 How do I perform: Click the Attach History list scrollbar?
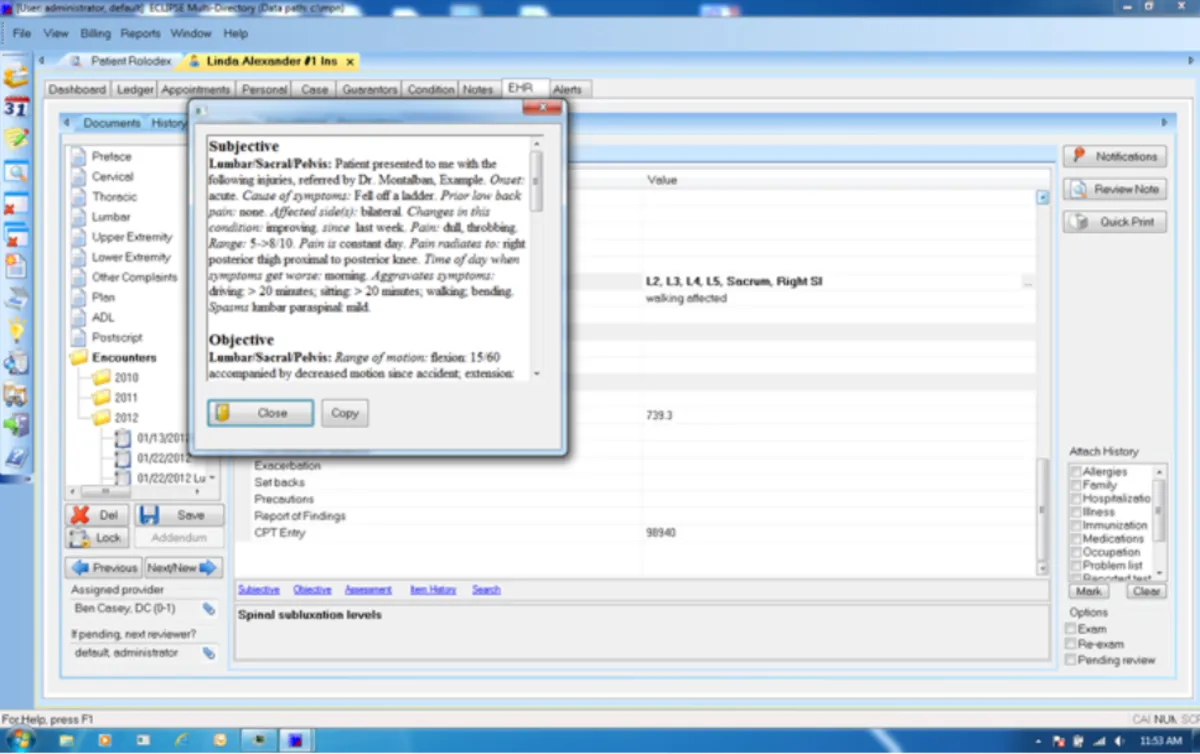click(x=1160, y=522)
